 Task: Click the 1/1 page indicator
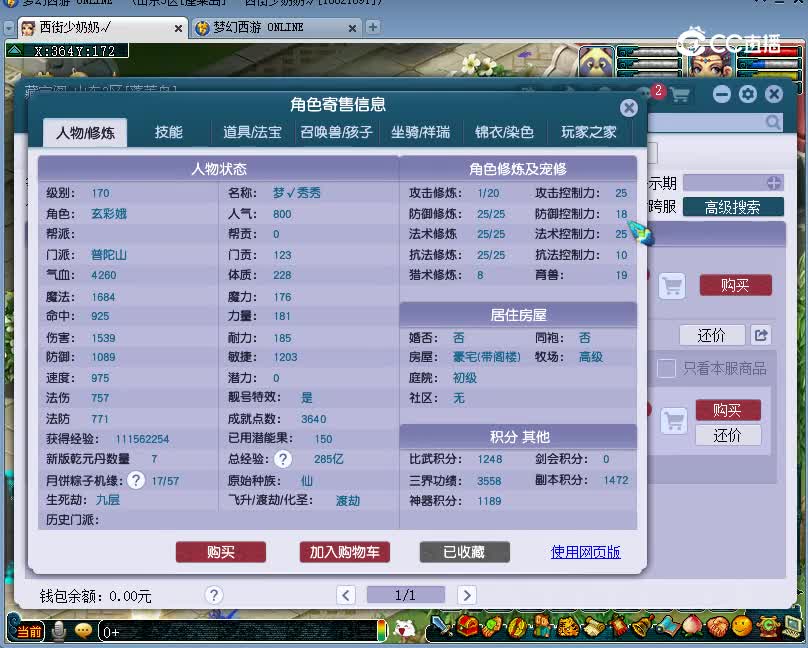coord(406,595)
